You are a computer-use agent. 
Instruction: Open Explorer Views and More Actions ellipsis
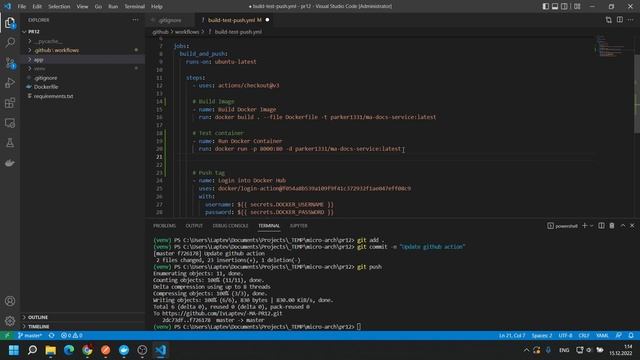click(135, 20)
